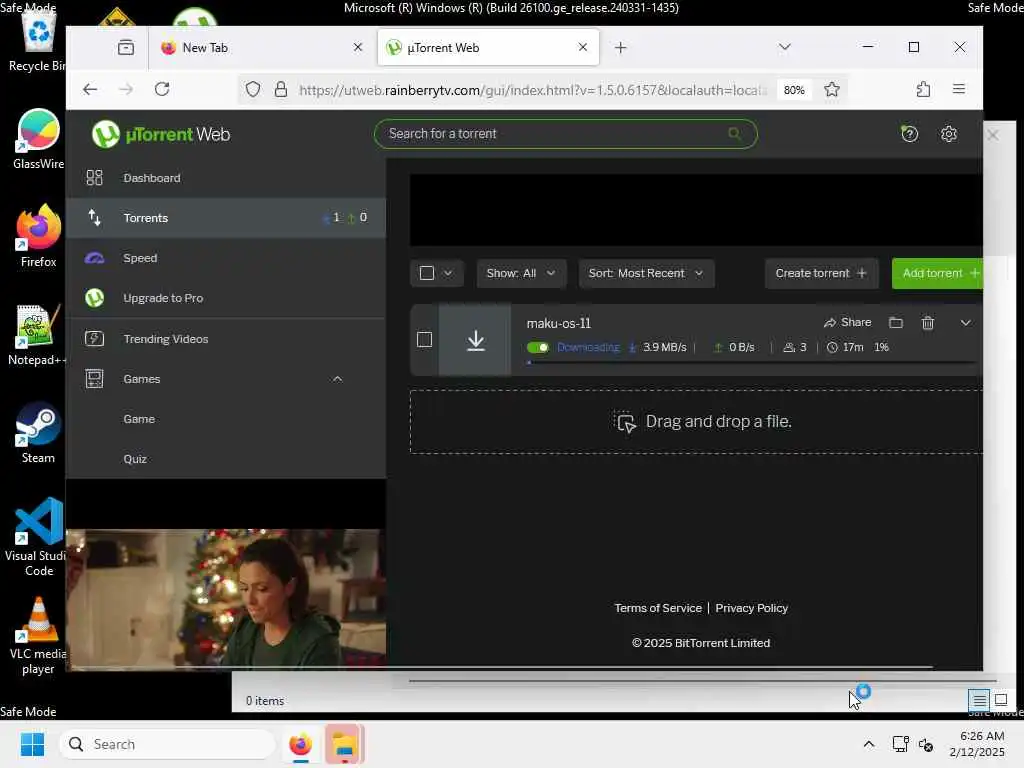This screenshot has height=768, width=1024.
Task: Bookmark this page with the star
Action: [x=831, y=89]
